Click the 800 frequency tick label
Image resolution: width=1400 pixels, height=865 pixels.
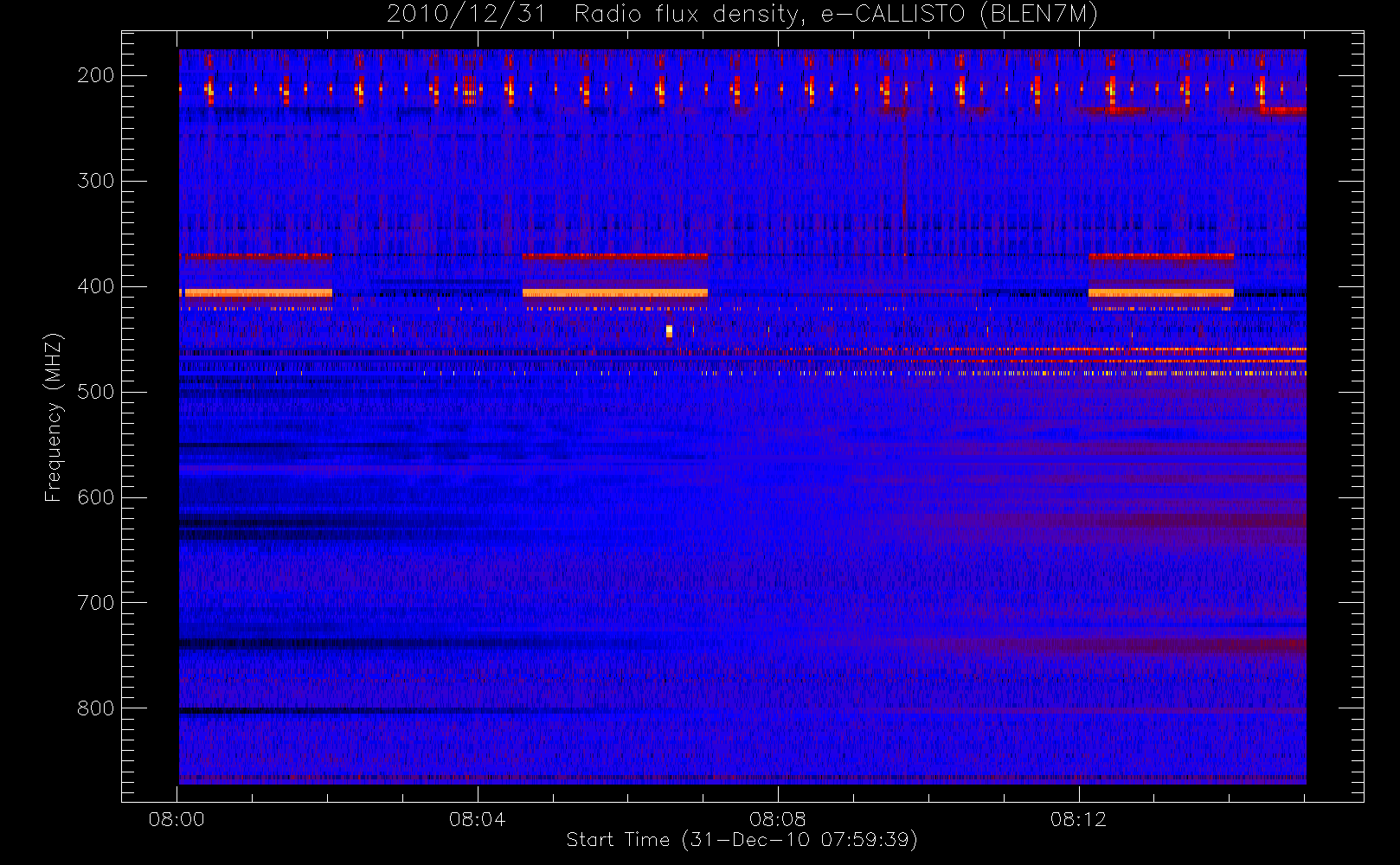tap(95, 708)
